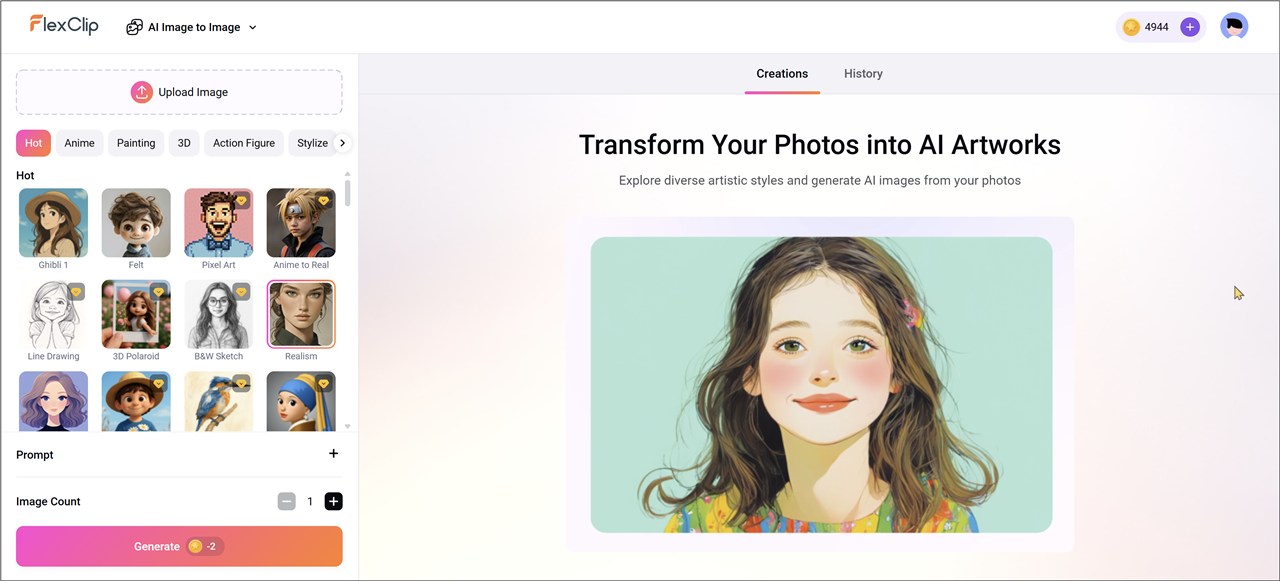The width and height of the screenshot is (1280, 581).
Task: Choose the Painting style category
Action: click(x=136, y=143)
